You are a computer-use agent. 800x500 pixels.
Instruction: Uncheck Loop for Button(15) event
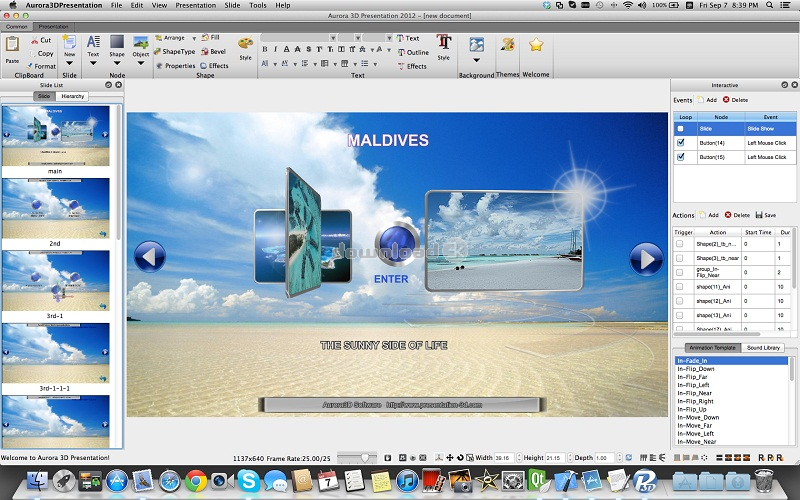680,157
